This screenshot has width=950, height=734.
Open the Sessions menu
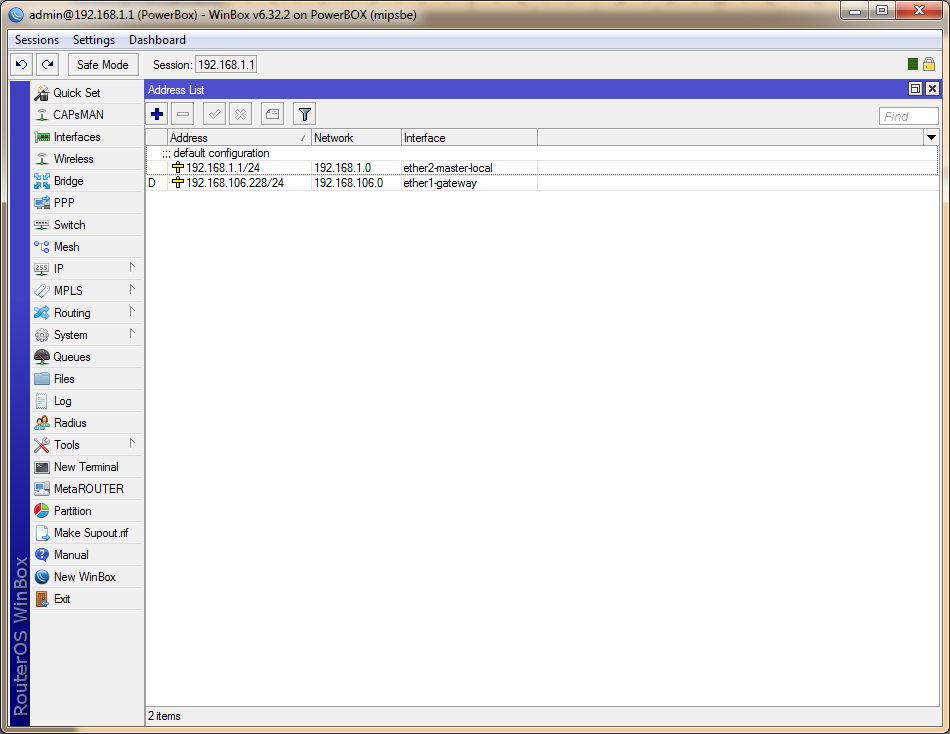pyautogui.click(x=37, y=40)
